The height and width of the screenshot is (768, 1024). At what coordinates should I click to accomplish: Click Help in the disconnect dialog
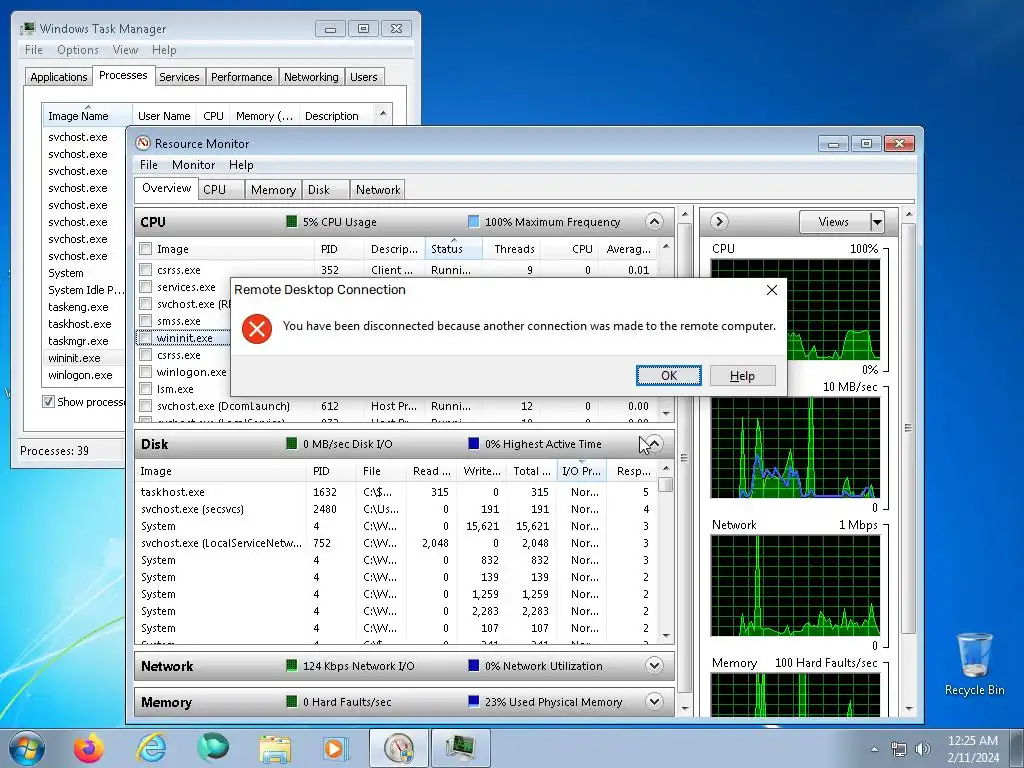(x=743, y=376)
